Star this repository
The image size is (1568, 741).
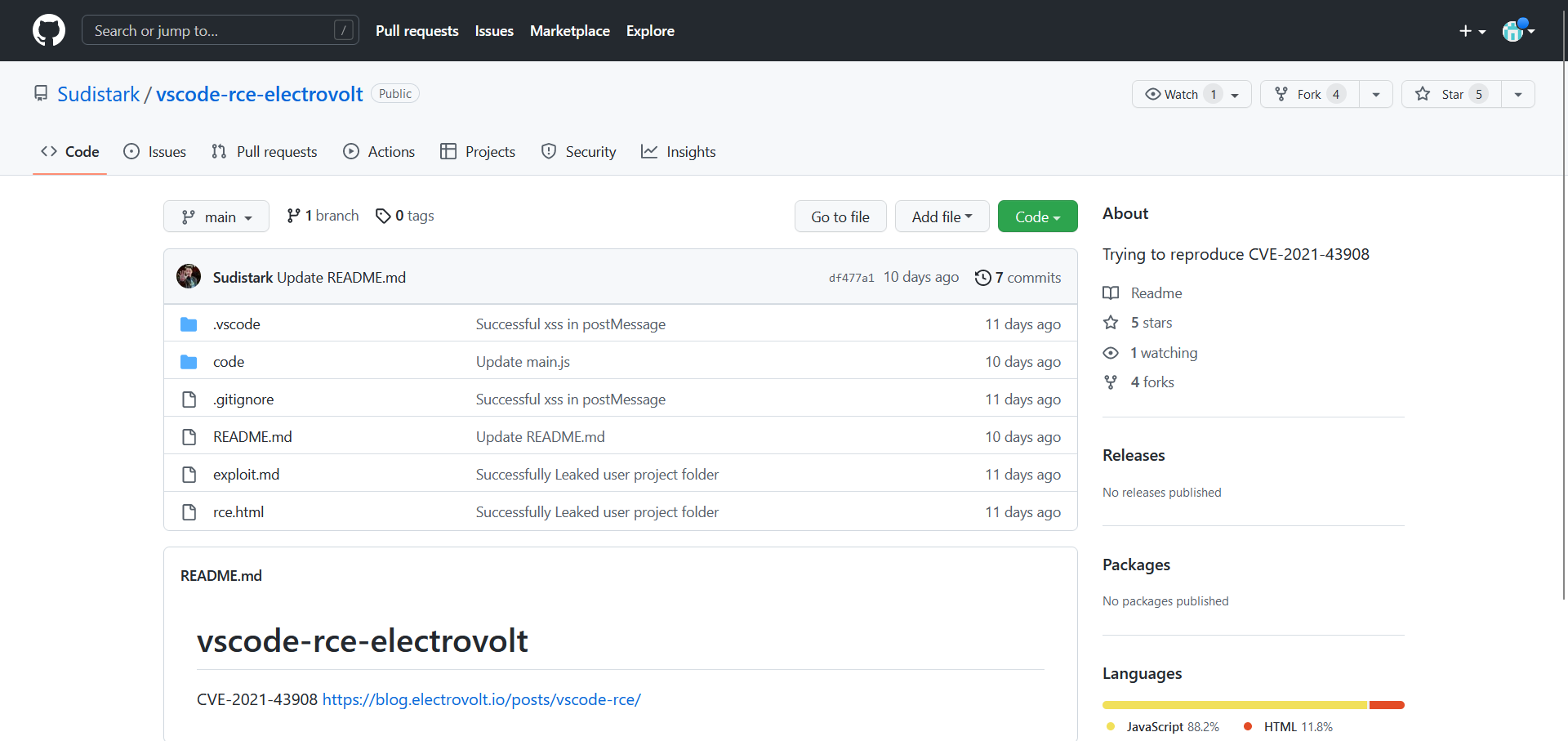pyautogui.click(x=1451, y=94)
